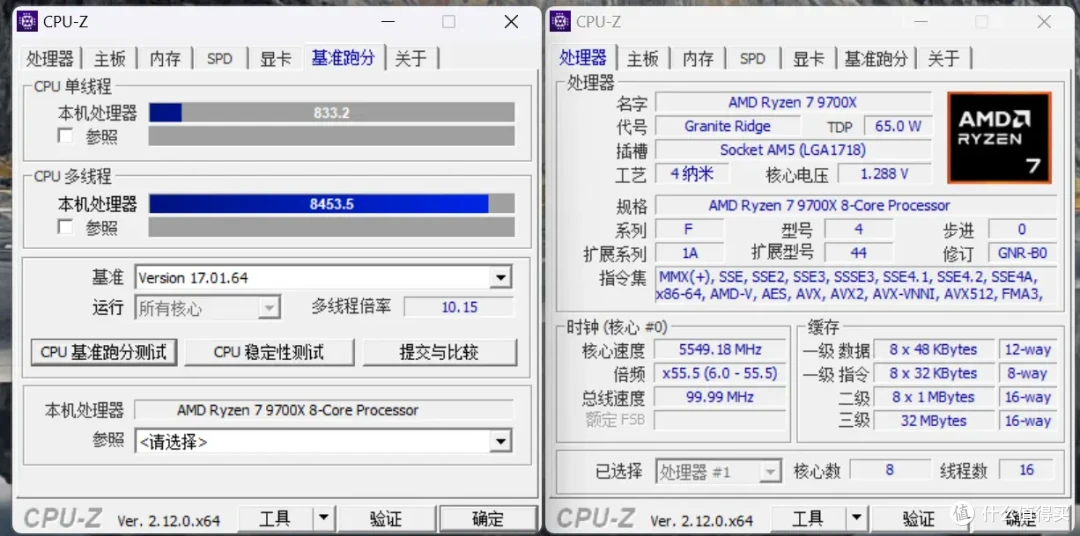1080x536 pixels.
Task: Click 线程数 16 value
Action: pyautogui.click(x=1026, y=470)
